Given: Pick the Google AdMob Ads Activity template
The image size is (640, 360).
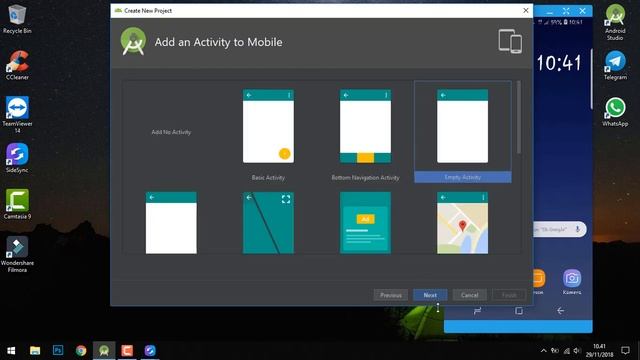Looking at the screenshot, I should 365,223.
